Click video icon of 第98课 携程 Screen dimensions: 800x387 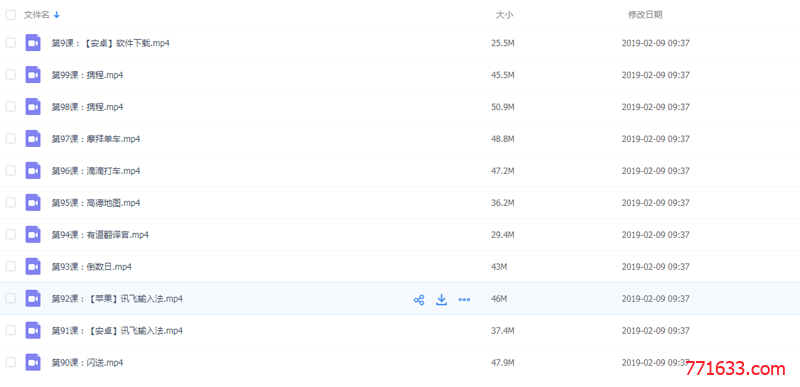pos(33,107)
